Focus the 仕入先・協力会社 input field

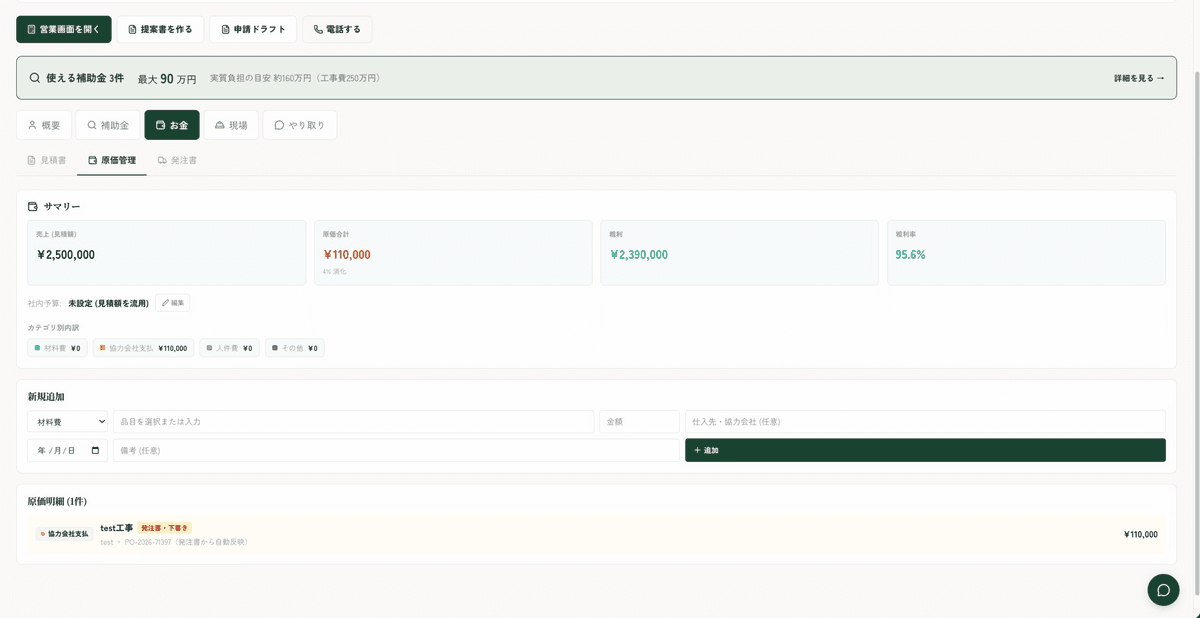coord(925,422)
